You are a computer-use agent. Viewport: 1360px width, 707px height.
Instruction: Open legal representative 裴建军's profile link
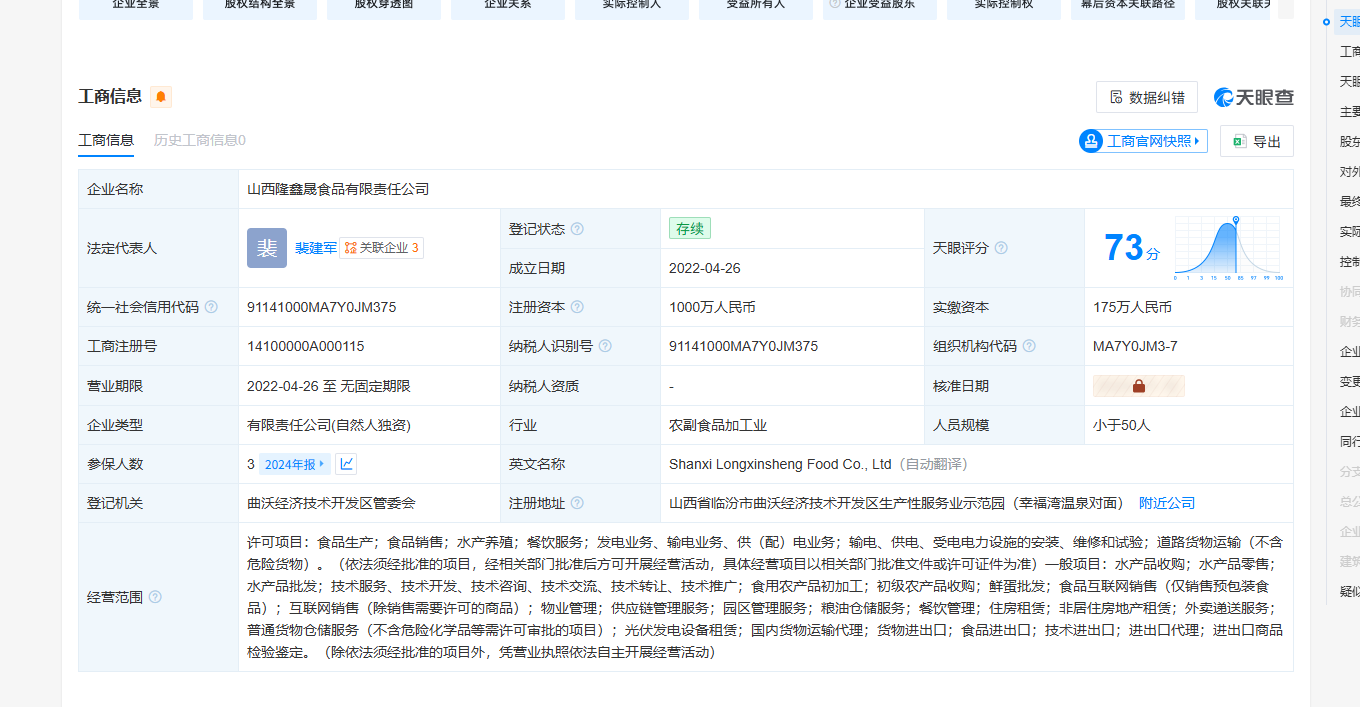click(x=315, y=248)
